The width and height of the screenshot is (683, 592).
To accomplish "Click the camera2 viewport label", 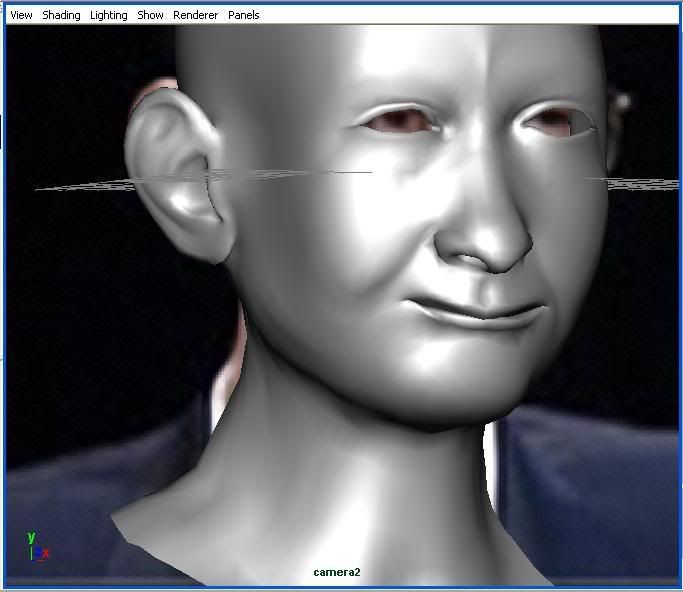I will 337,572.
